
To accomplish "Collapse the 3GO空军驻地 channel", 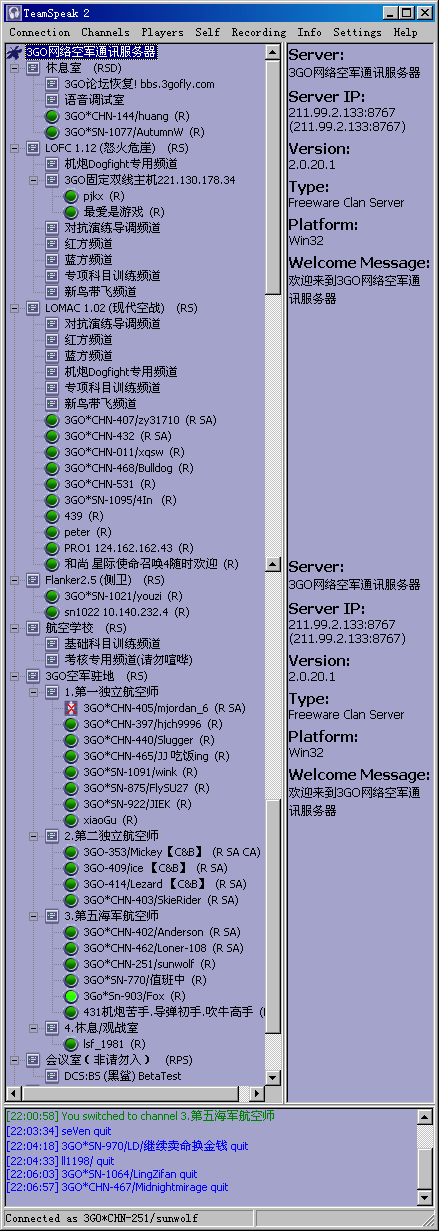I will tap(14, 676).
